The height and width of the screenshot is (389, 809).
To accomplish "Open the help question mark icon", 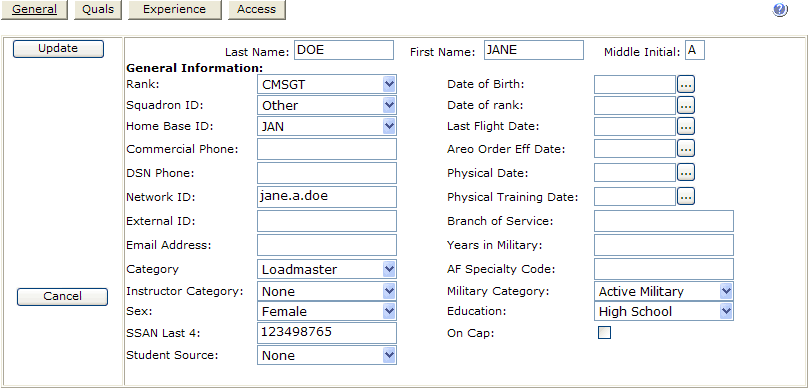I will pyautogui.click(x=780, y=10).
